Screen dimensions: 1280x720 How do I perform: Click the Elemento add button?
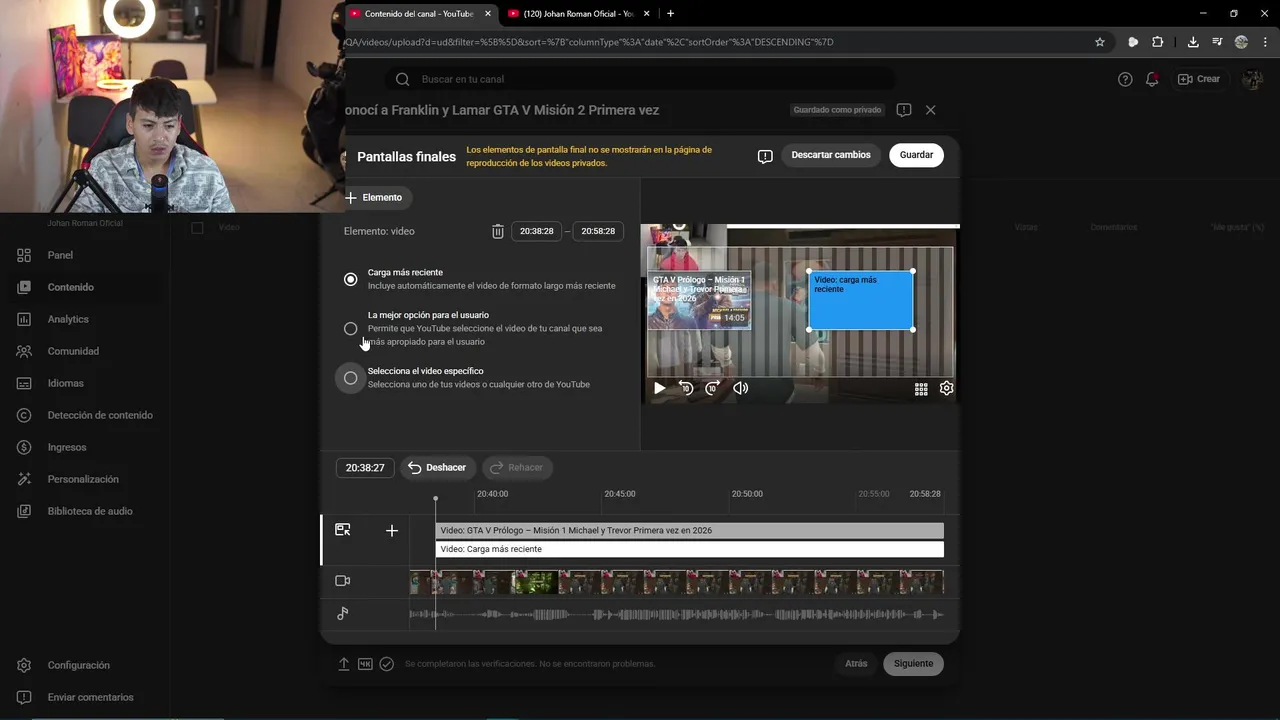point(374,197)
